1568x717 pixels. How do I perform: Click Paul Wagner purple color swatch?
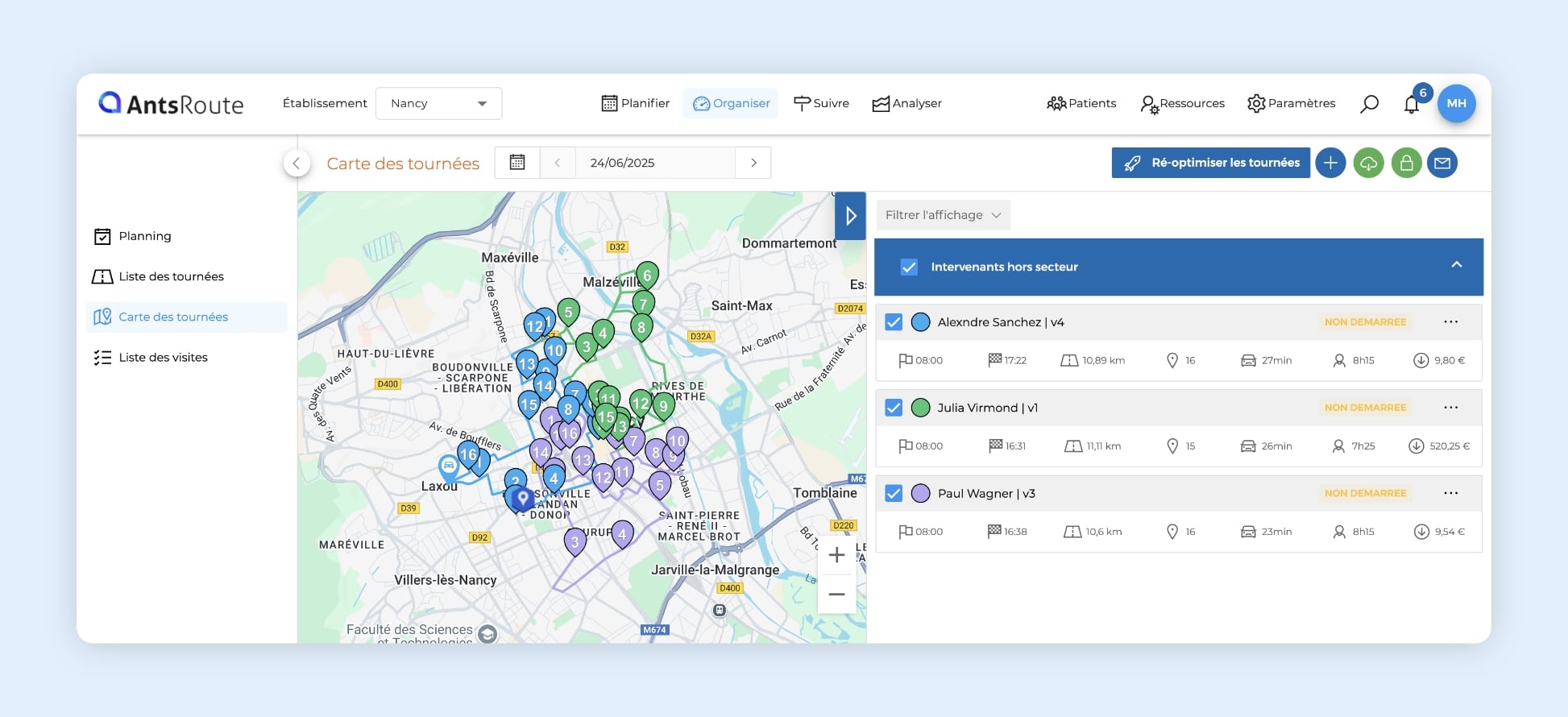[921, 493]
